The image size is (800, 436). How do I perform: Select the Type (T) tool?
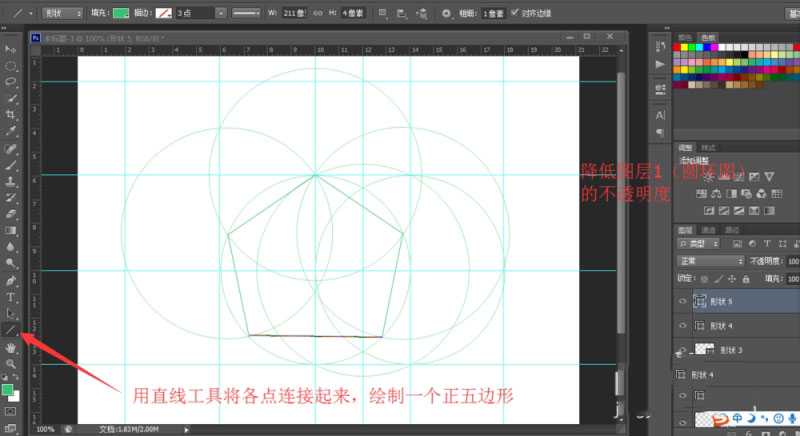point(11,297)
